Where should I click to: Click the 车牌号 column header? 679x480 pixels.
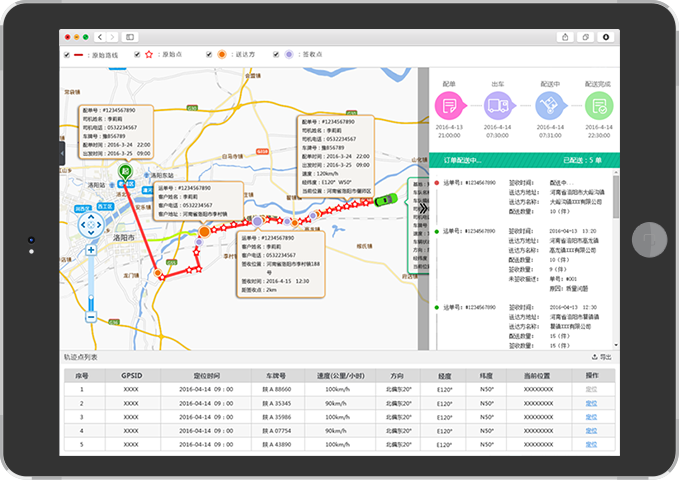[276, 376]
